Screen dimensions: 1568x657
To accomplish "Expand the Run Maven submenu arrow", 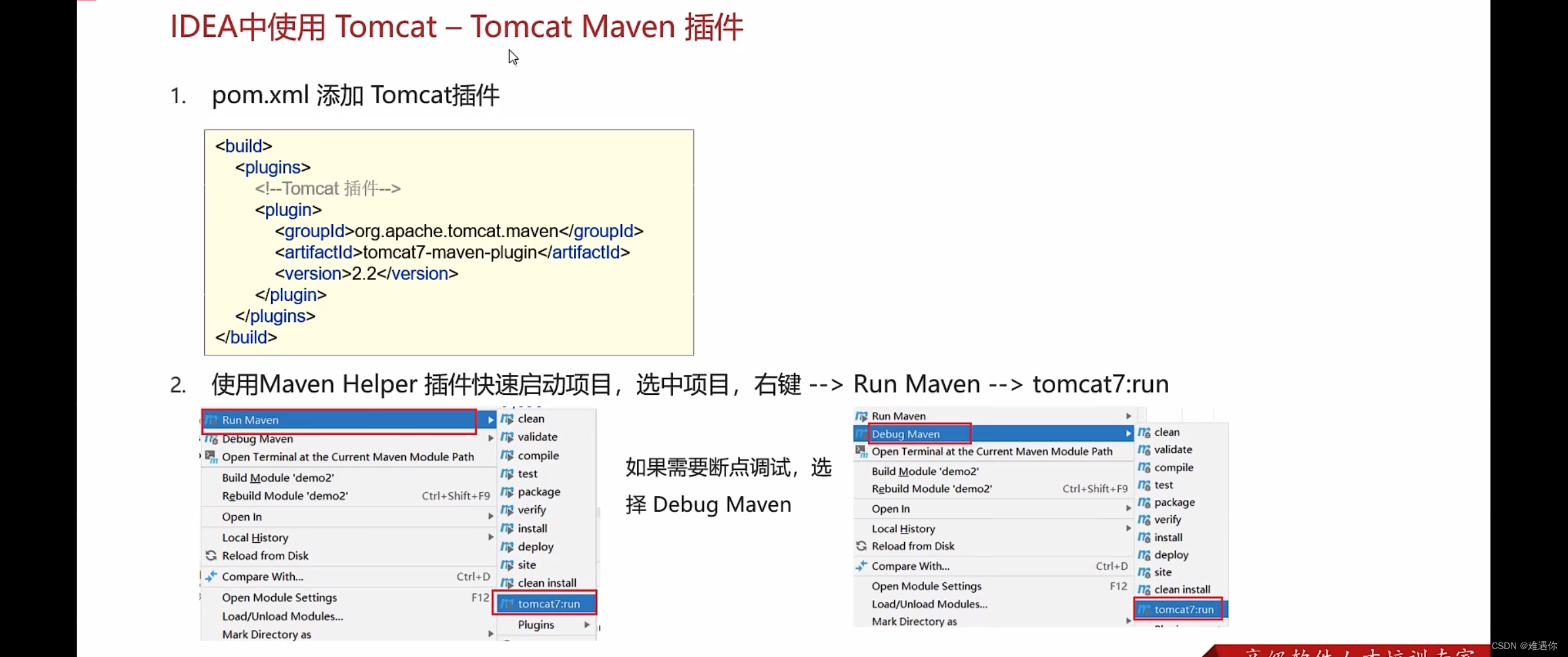I will pos(490,420).
